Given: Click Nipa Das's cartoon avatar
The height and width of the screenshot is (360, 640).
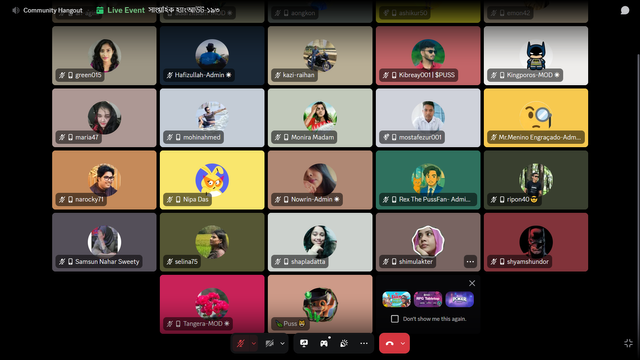Looking at the screenshot, I should point(212,180).
